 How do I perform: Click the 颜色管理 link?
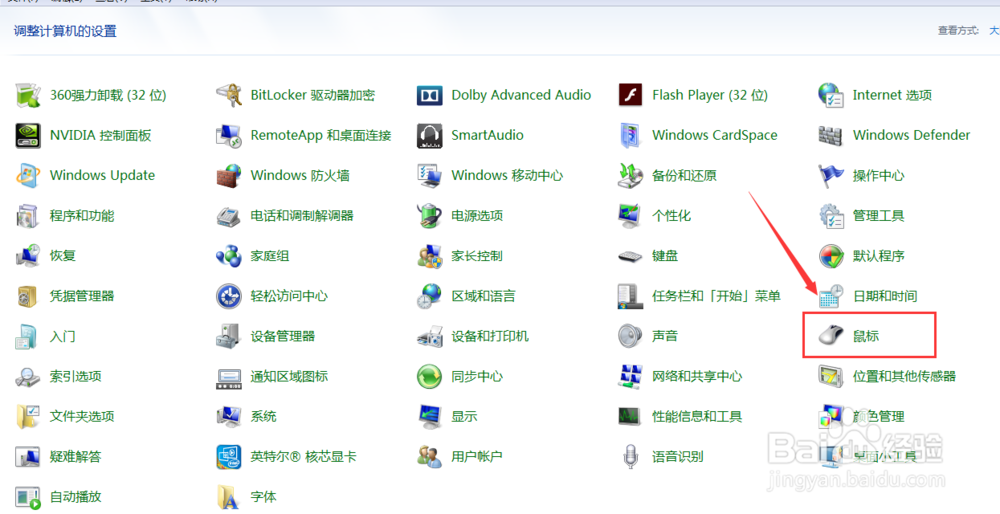(879, 416)
